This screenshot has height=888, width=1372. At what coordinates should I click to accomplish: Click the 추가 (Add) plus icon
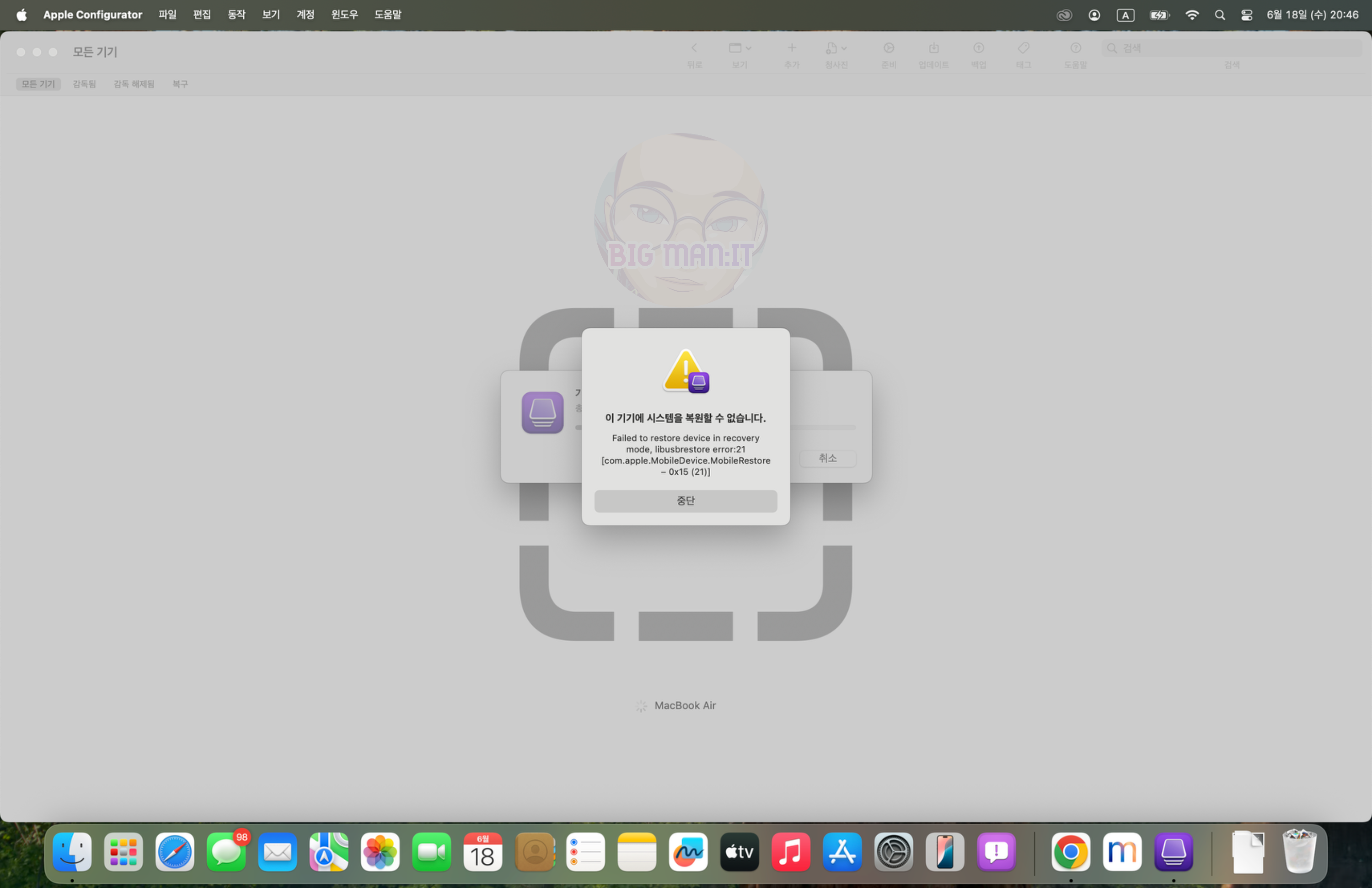[792, 48]
